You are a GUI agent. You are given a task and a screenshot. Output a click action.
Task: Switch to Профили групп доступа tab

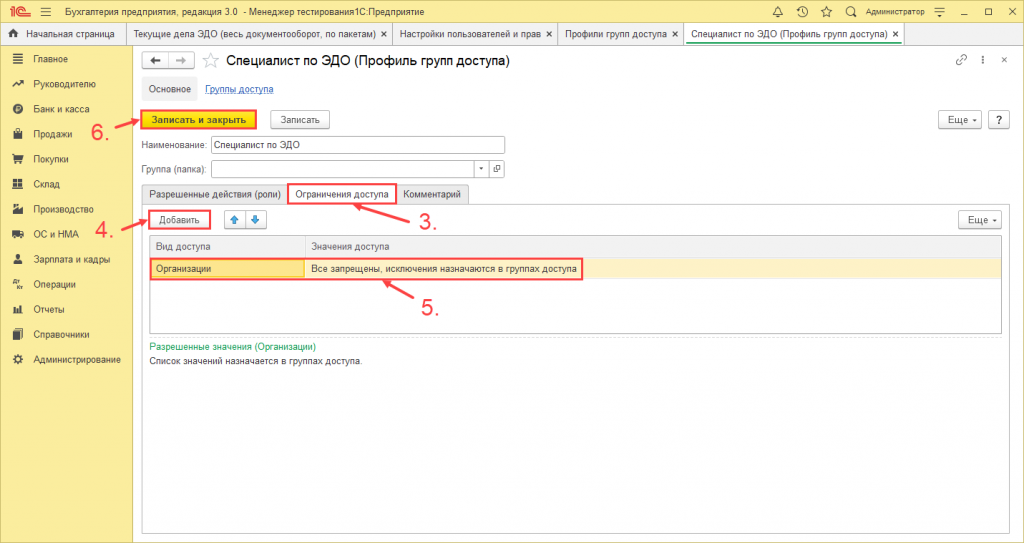click(x=616, y=34)
